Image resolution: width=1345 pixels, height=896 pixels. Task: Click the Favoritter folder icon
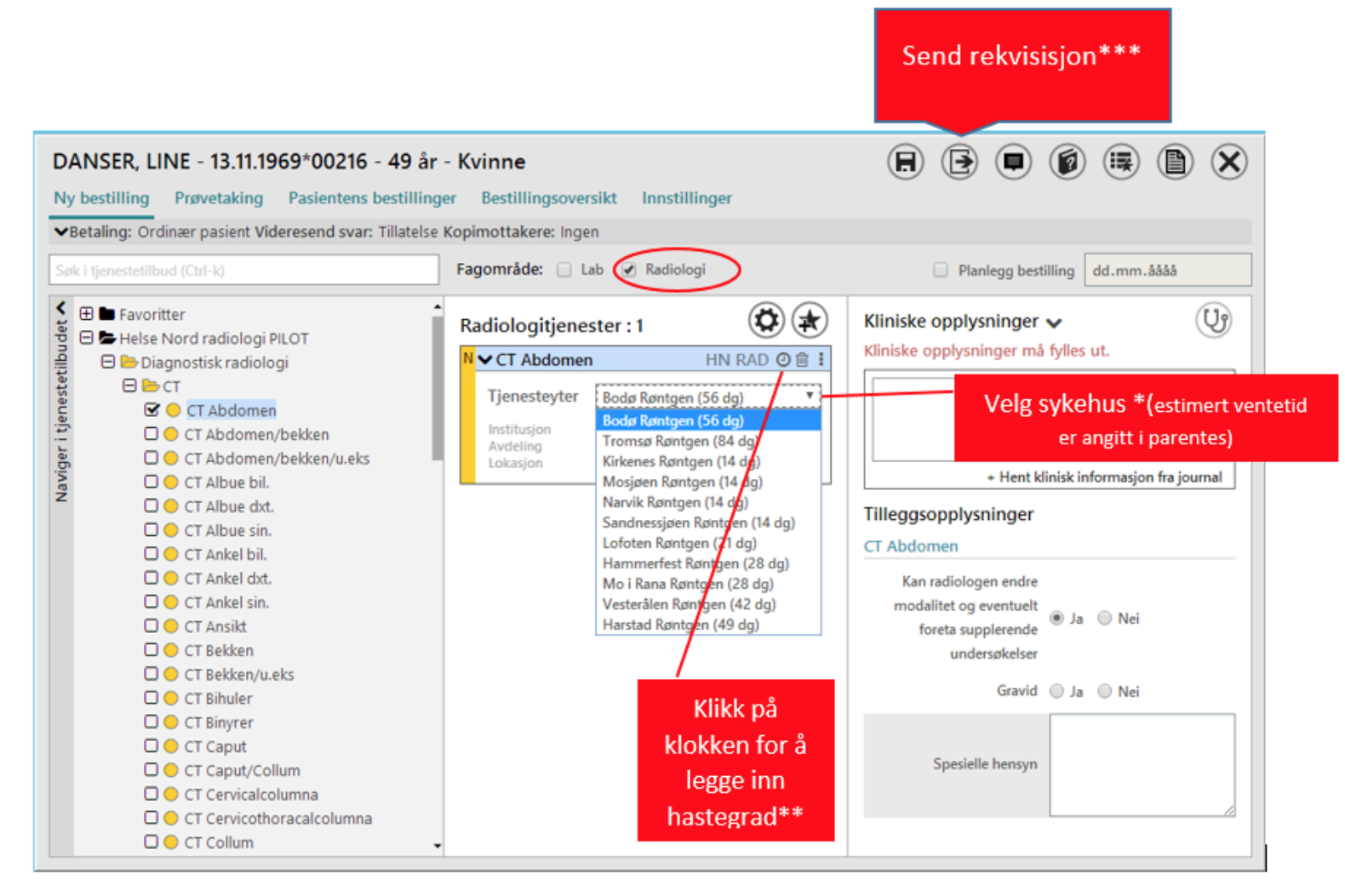[x=106, y=314]
